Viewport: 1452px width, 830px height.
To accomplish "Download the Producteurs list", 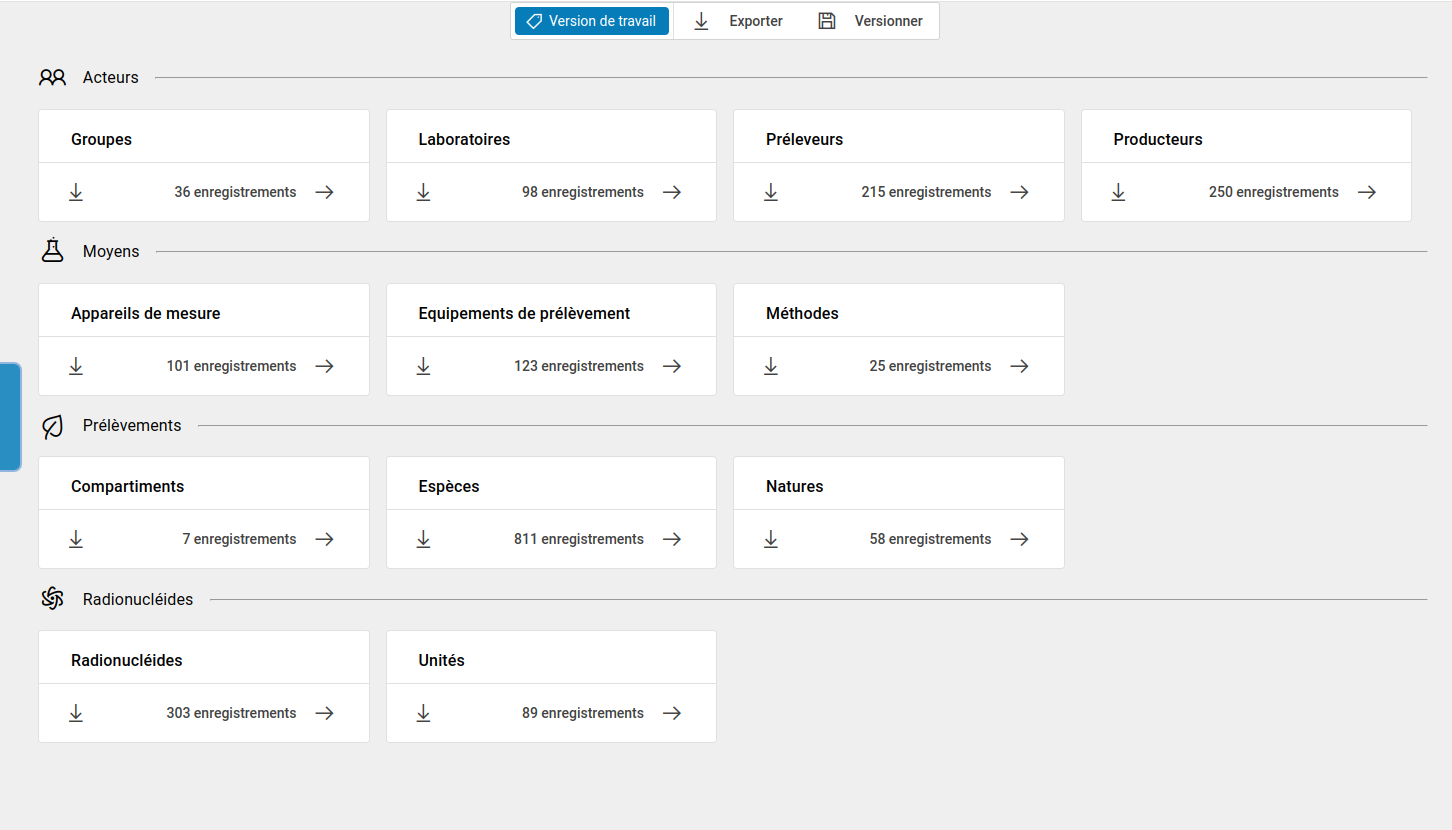I will pyautogui.click(x=1118, y=192).
